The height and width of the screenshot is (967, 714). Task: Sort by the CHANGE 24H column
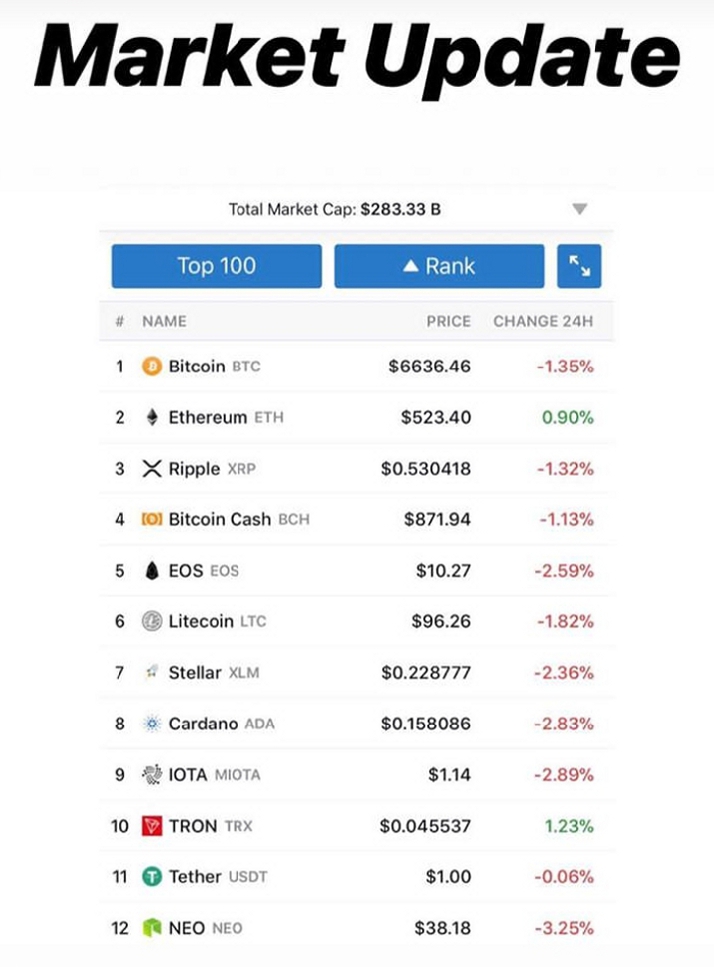543,321
